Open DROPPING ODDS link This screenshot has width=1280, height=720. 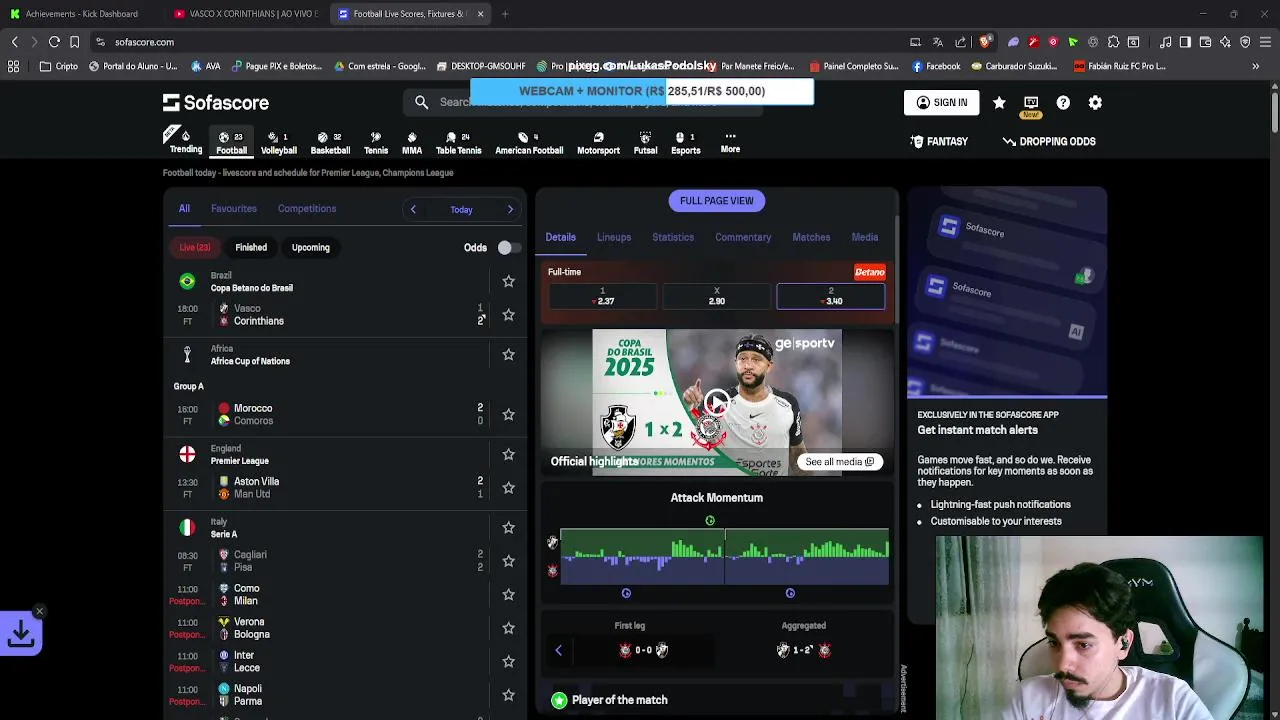pyautogui.click(x=1049, y=142)
